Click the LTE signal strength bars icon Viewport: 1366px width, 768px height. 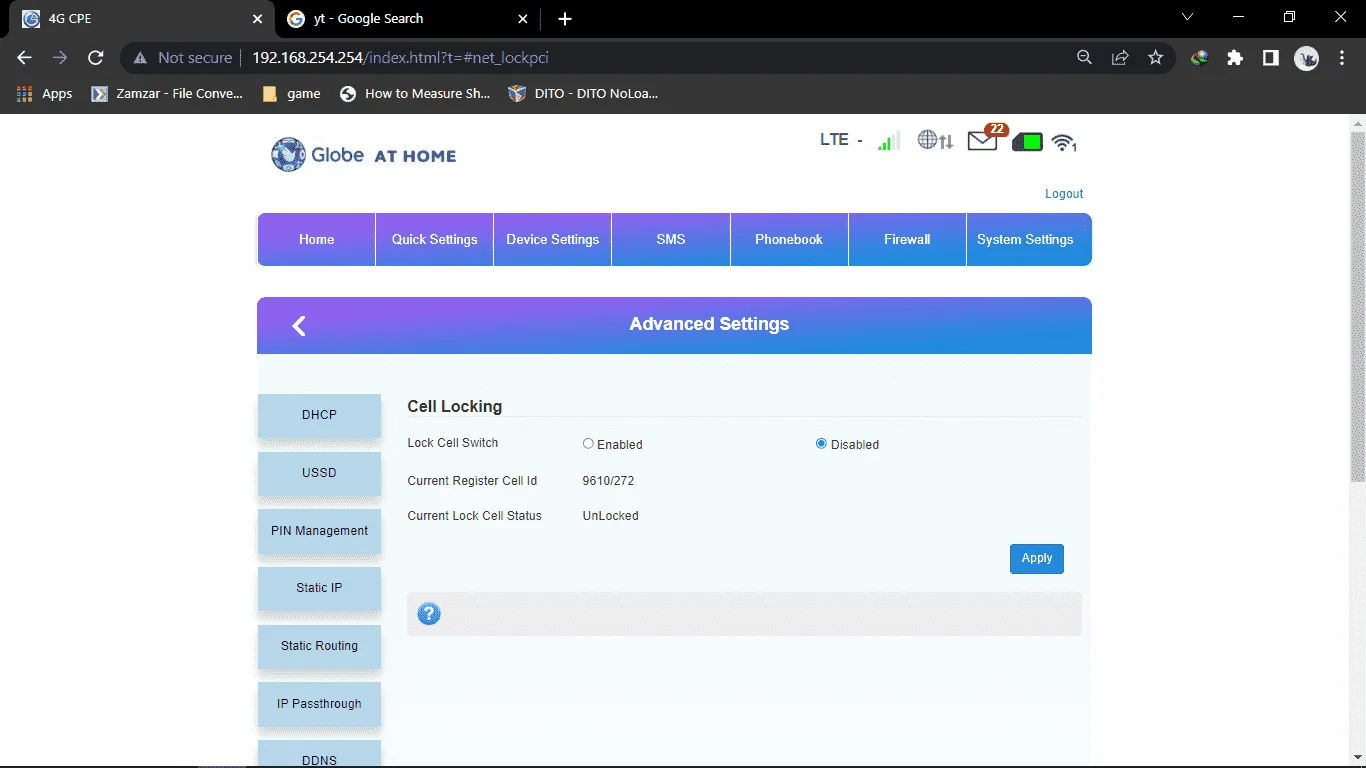point(889,141)
